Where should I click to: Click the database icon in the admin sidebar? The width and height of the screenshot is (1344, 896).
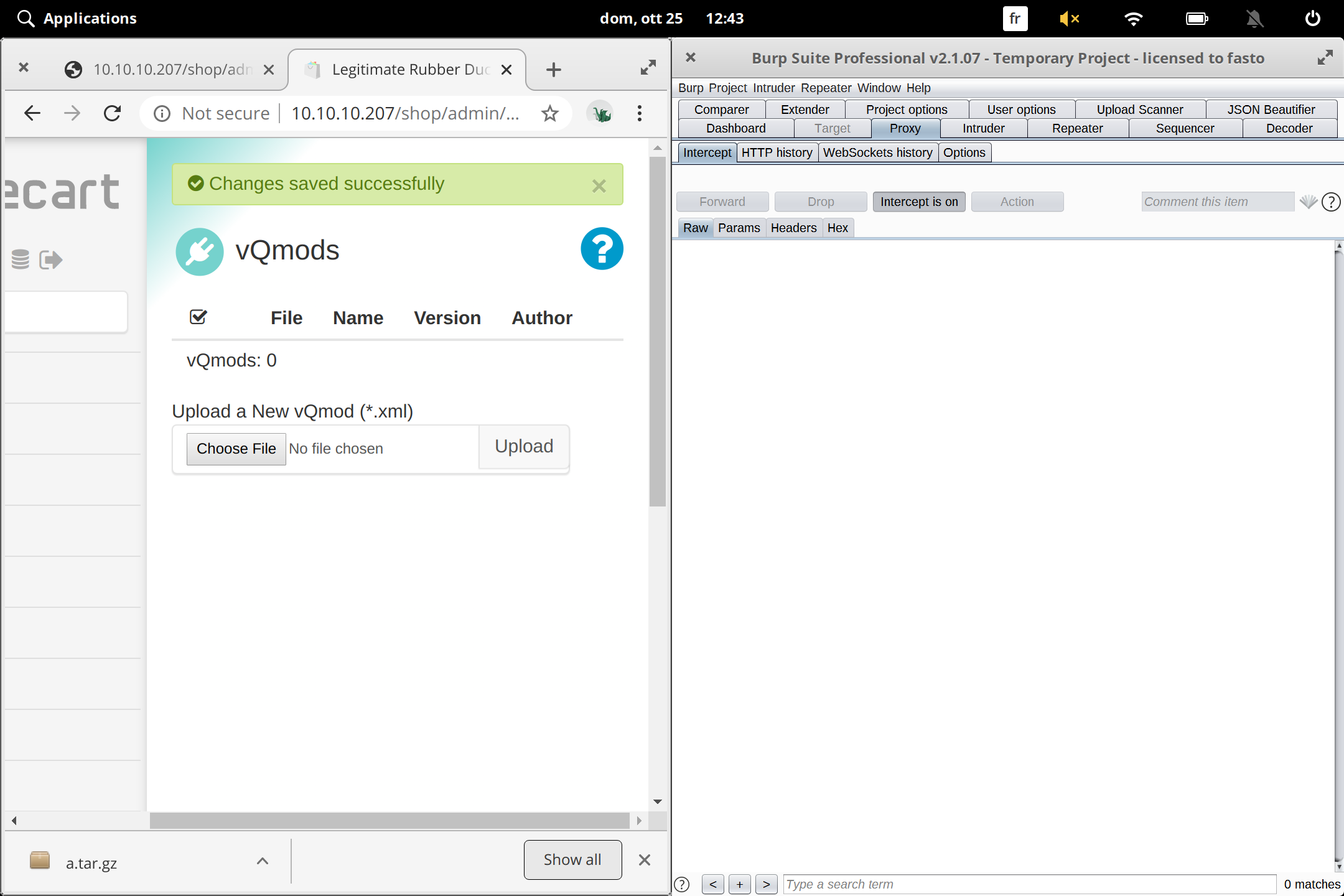19,259
